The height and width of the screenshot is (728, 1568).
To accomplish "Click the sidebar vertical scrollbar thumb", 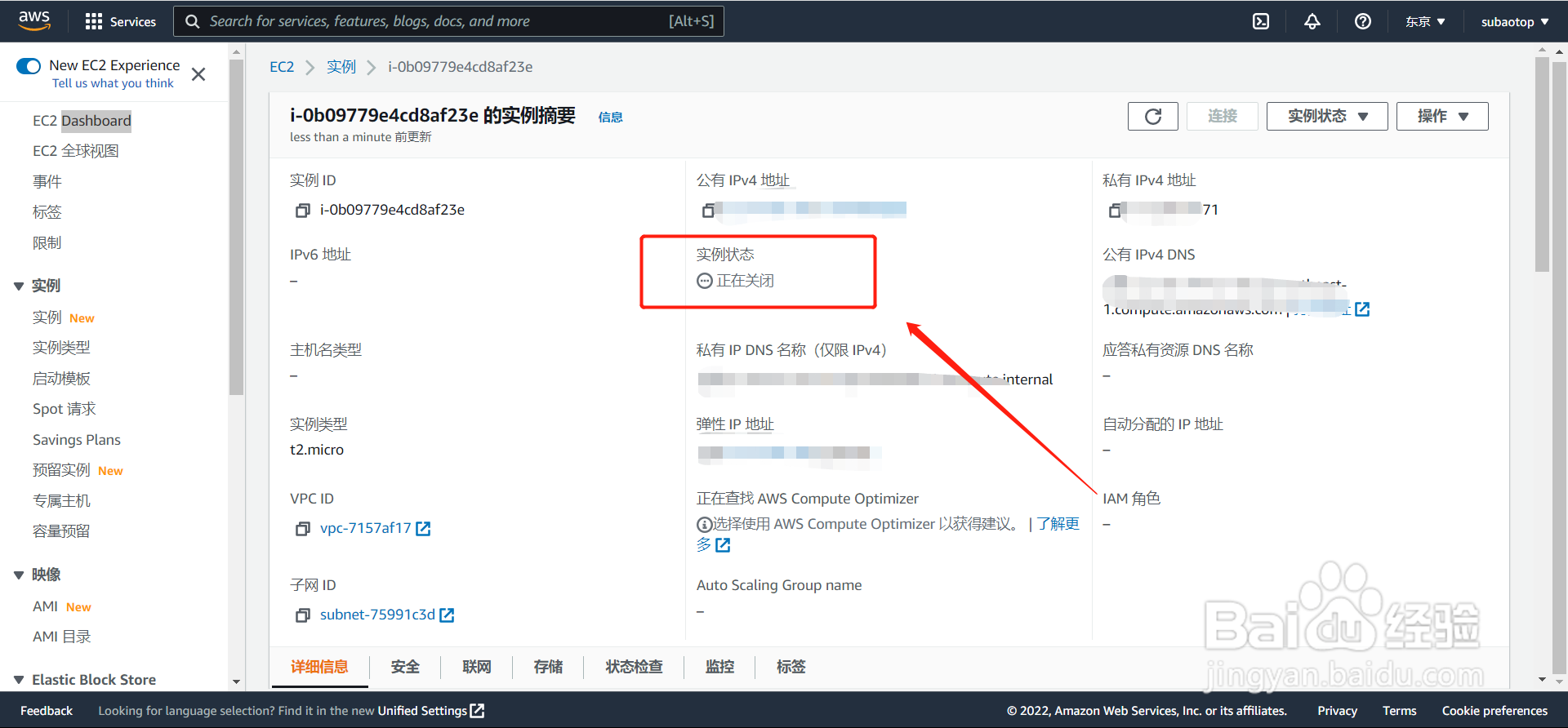I will (x=236, y=227).
